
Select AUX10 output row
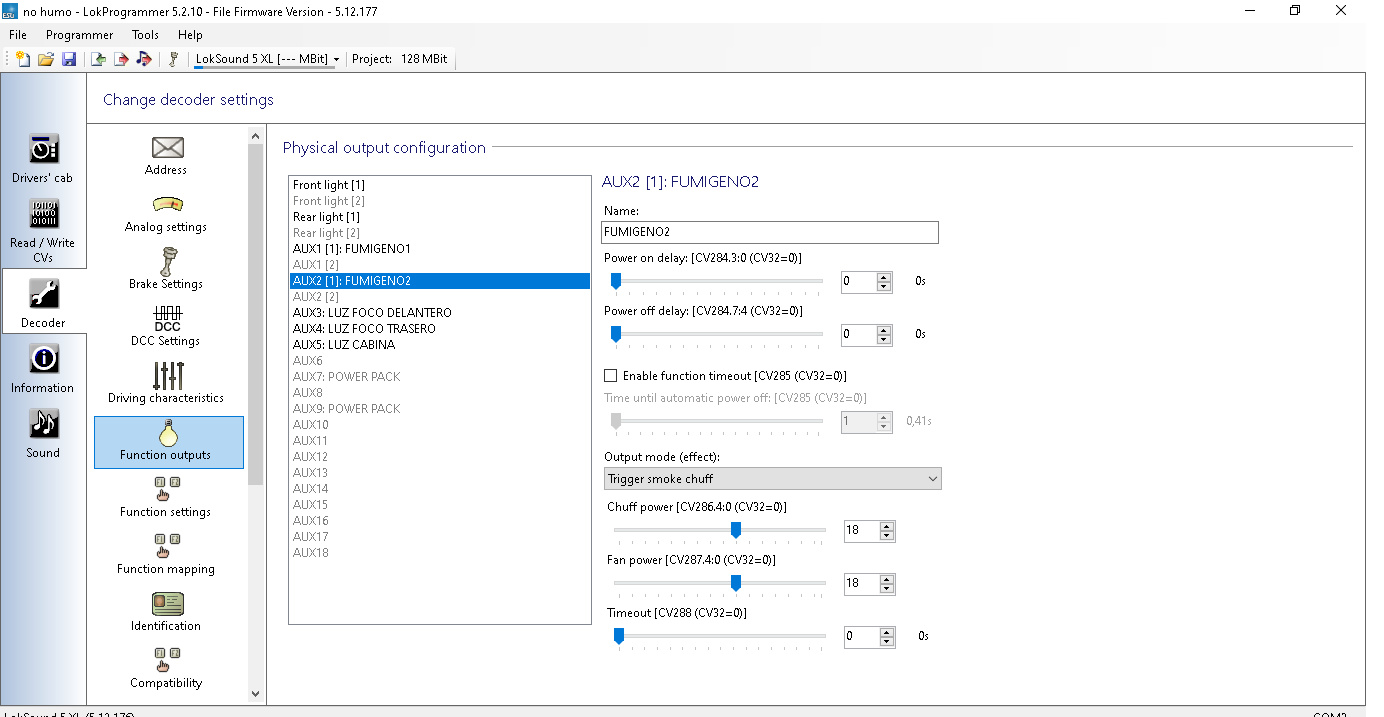pyautogui.click(x=440, y=425)
